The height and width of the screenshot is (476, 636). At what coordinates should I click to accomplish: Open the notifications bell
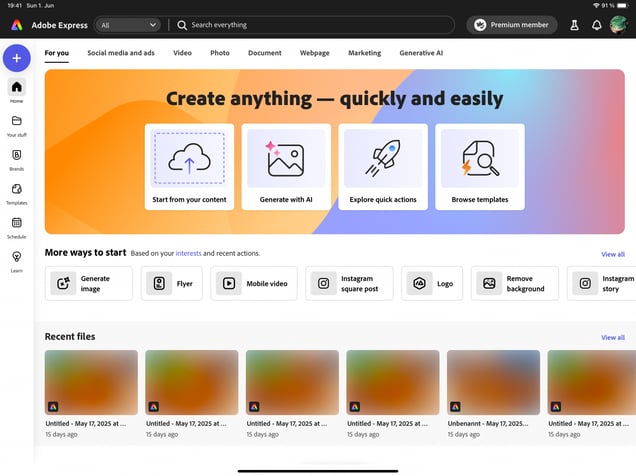tap(596, 25)
